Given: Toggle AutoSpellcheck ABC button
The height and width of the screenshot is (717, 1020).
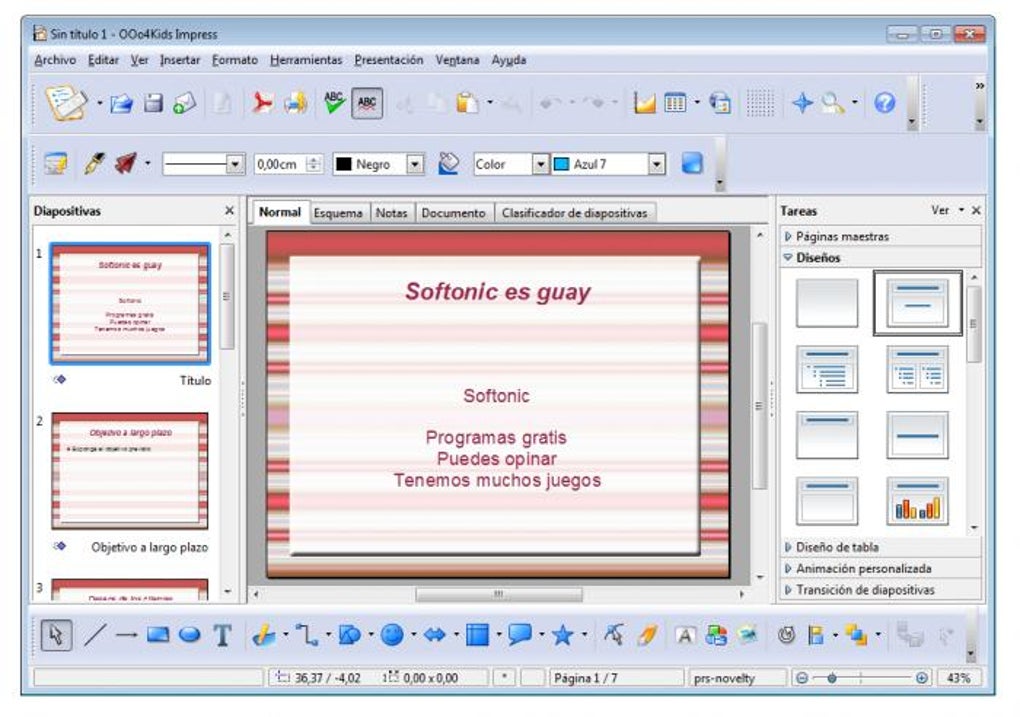Looking at the screenshot, I should (x=367, y=103).
